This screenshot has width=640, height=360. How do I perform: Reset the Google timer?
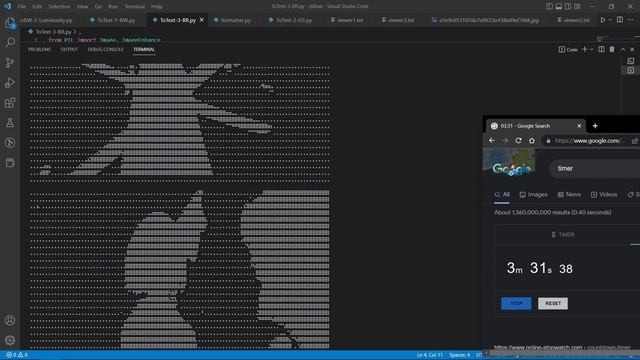pos(553,303)
